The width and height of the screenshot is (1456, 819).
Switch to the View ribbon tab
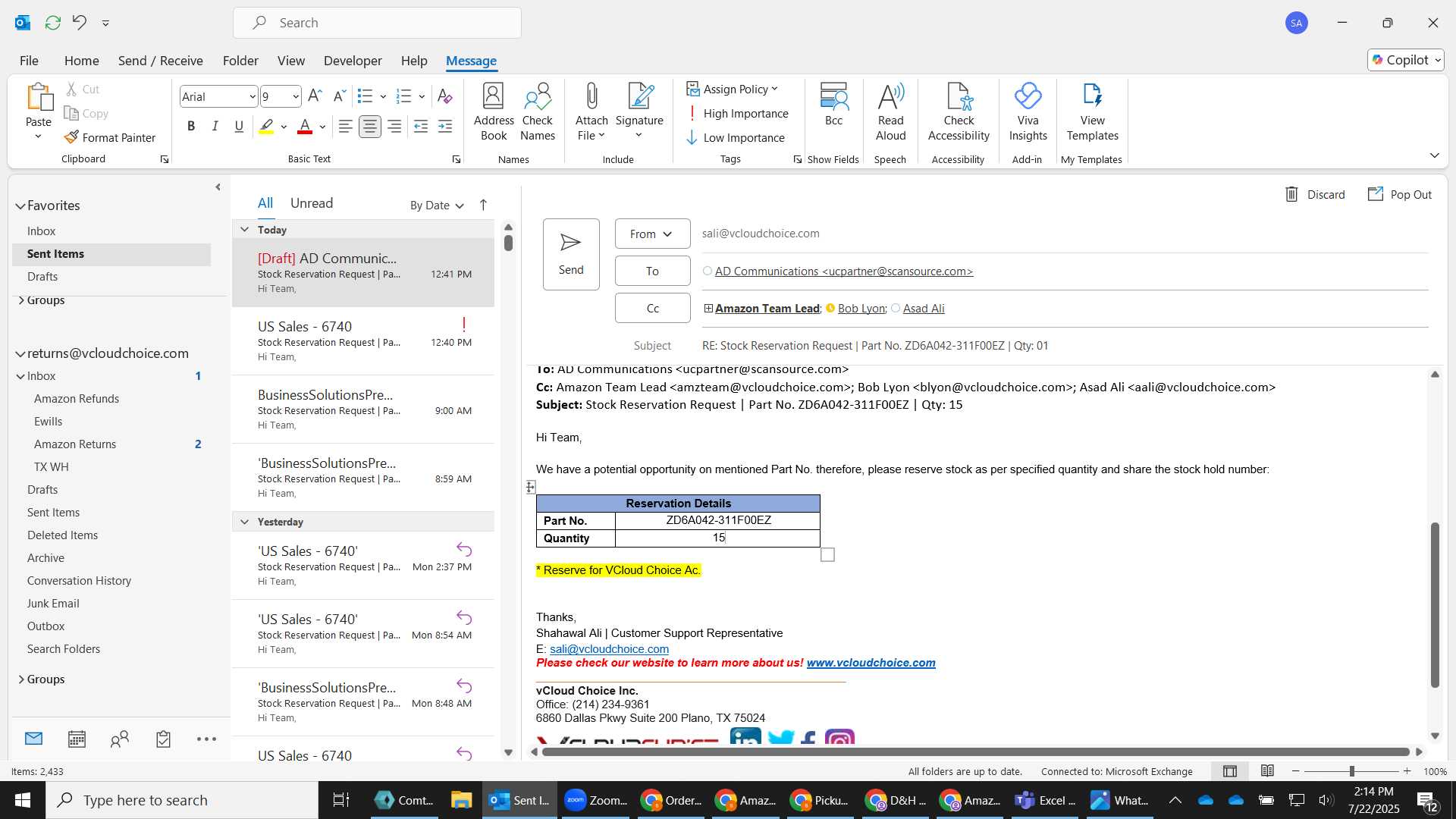pyautogui.click(x=290, y=61)
